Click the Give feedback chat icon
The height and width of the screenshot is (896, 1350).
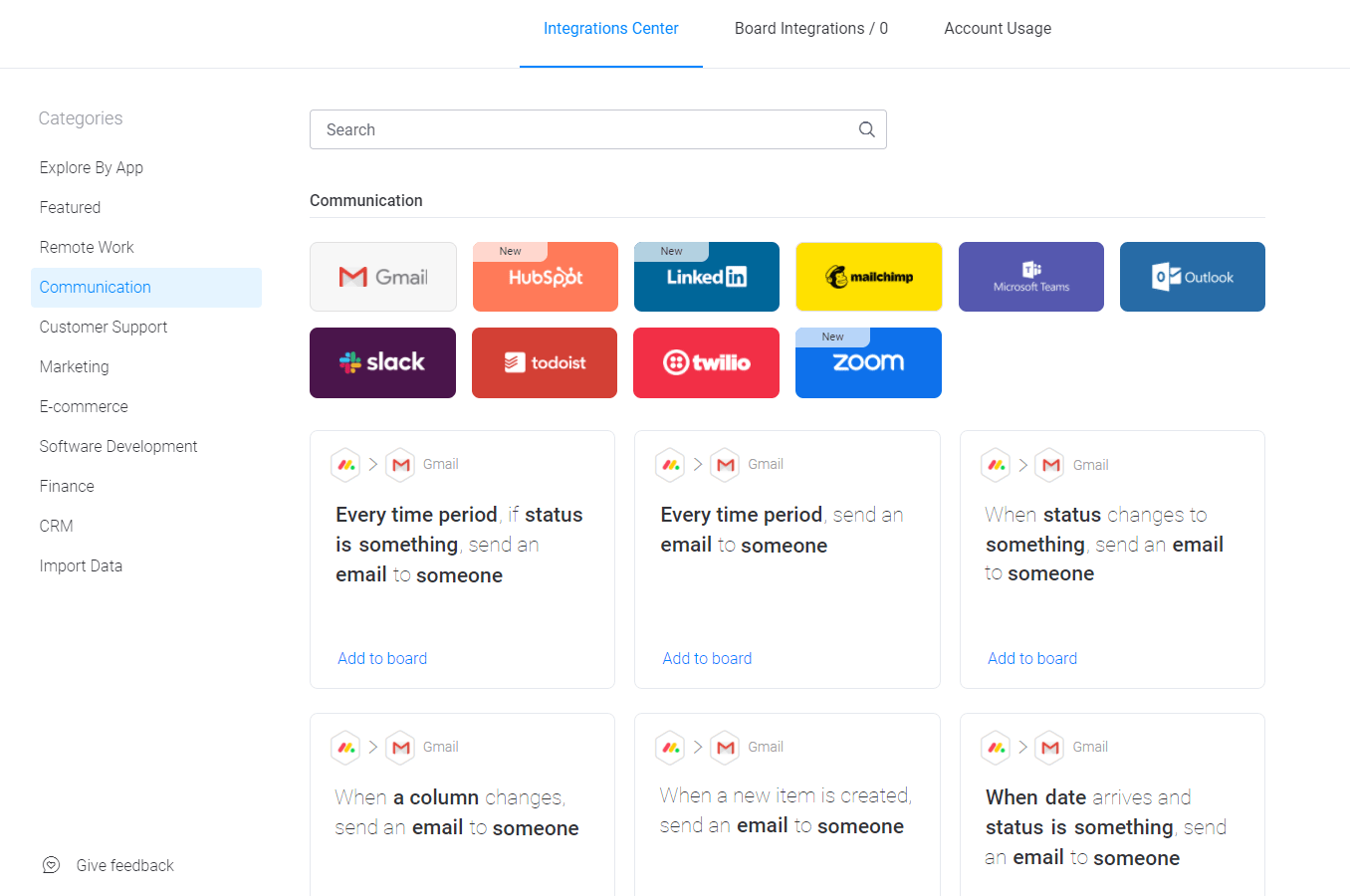point(52,865)
